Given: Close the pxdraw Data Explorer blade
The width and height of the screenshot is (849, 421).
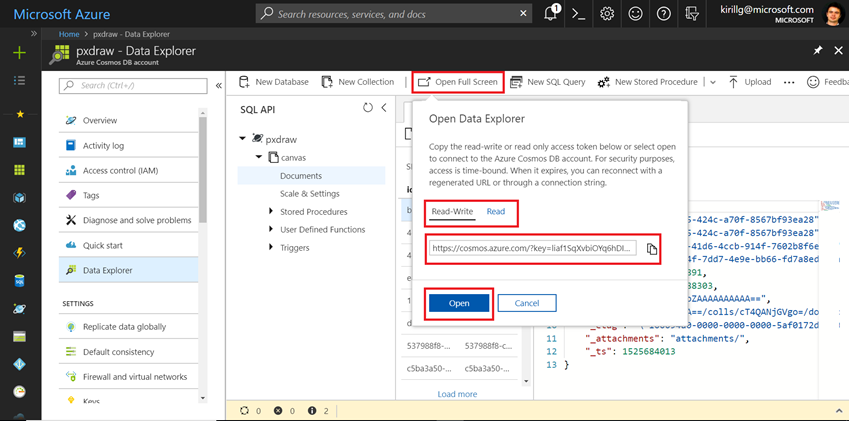Looking at the screenshot, I should (x=838, y=50).
